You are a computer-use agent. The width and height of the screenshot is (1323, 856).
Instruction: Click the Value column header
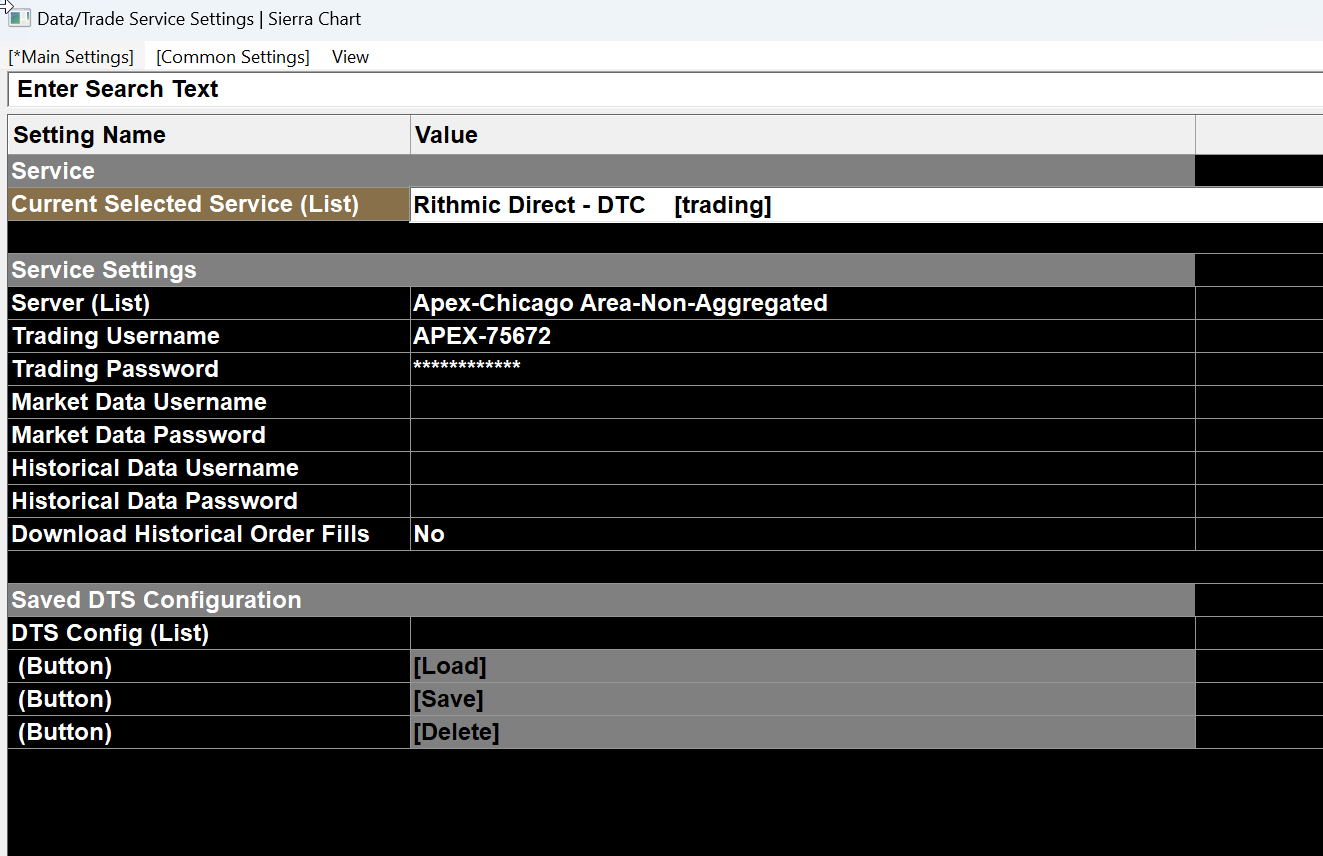802,135
